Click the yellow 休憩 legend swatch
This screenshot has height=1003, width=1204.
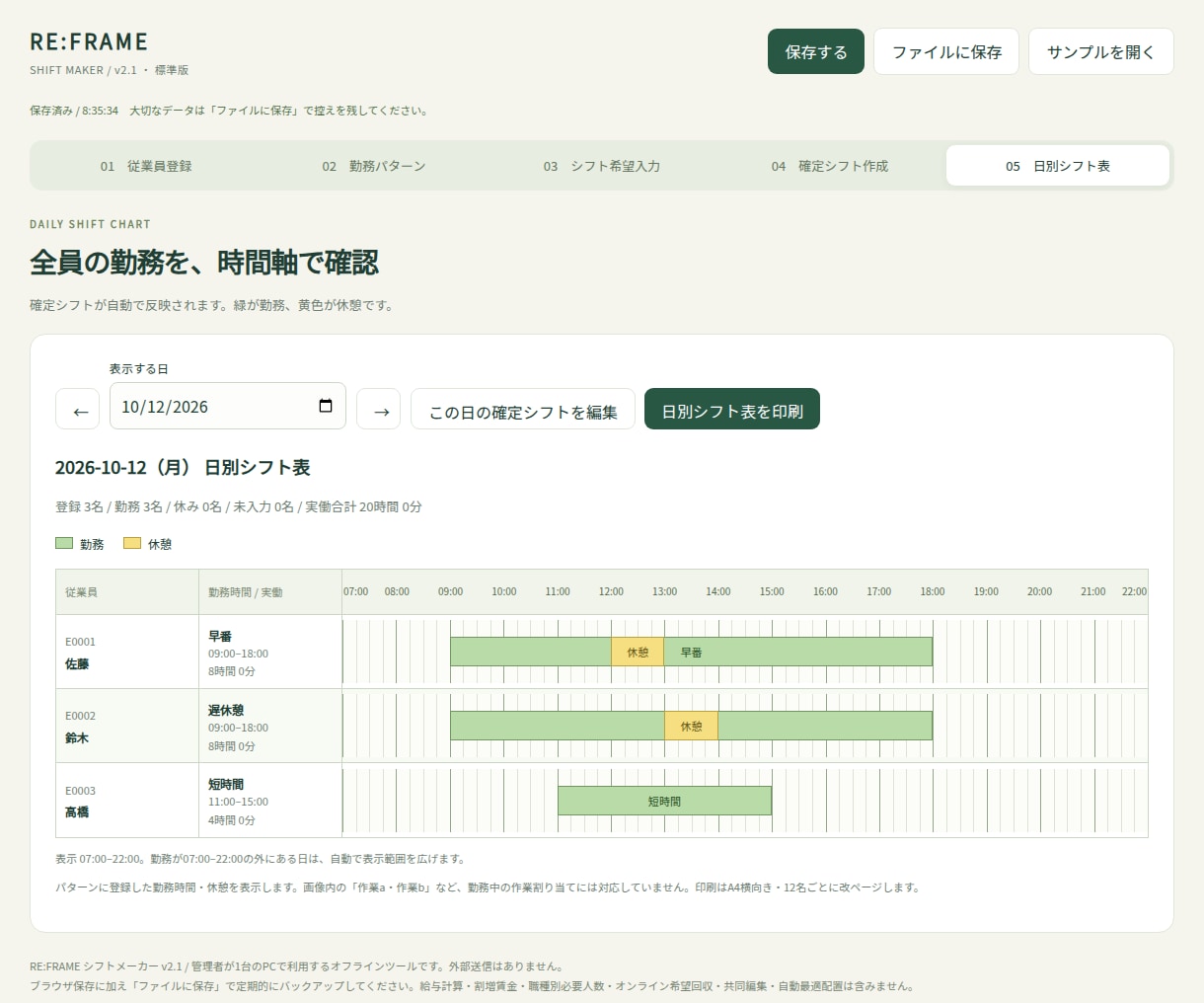click(132, 543)
